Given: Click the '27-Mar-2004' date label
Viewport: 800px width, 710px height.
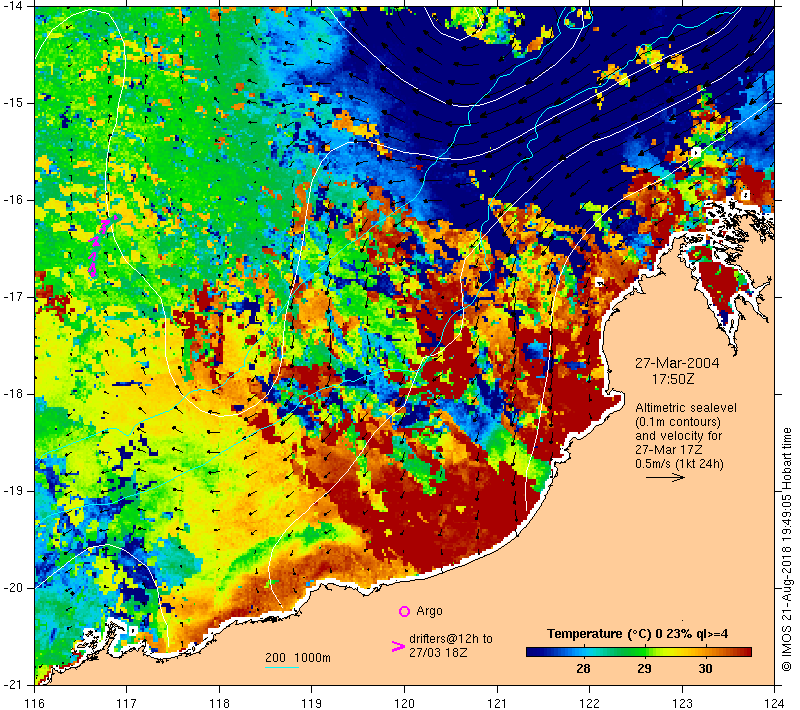Looking at the screenshot, I should pyautogui.click(x=677, y=363).
